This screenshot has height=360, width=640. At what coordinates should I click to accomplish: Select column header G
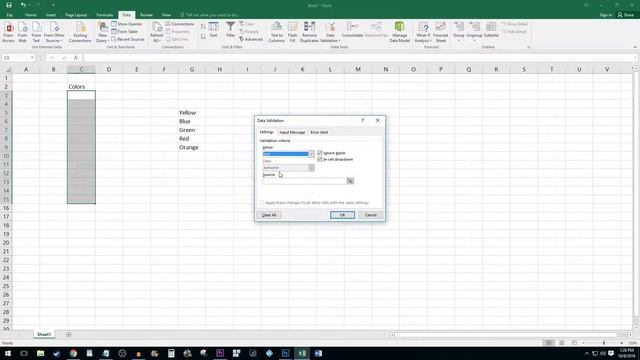point(191,69)
